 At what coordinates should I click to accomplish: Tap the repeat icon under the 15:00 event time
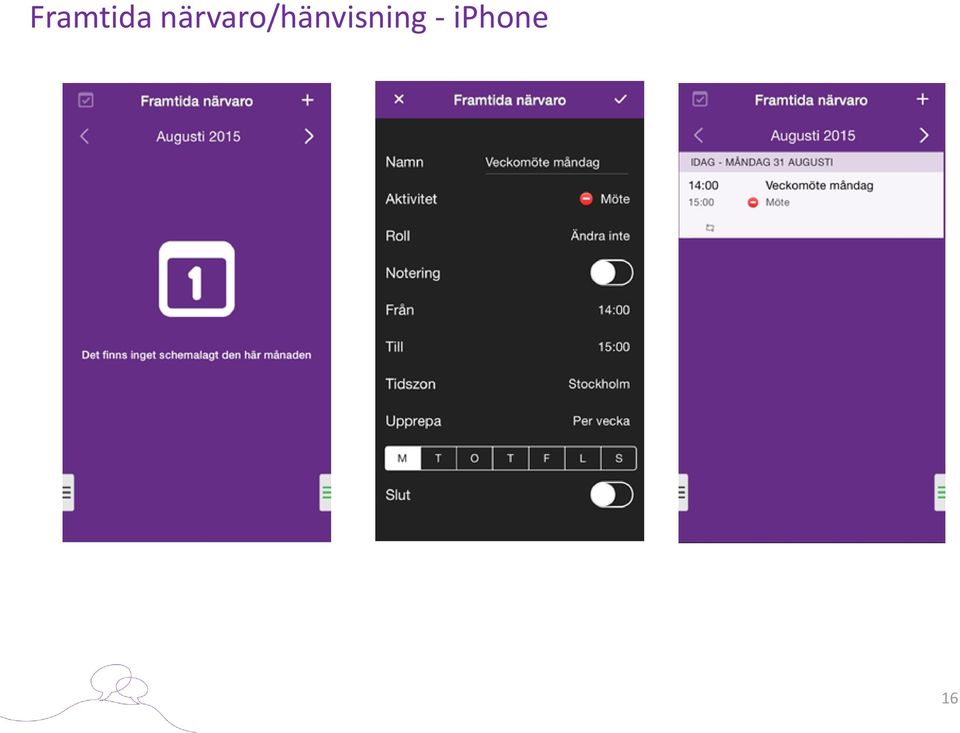pyautogui.click(x=710, y=228)
